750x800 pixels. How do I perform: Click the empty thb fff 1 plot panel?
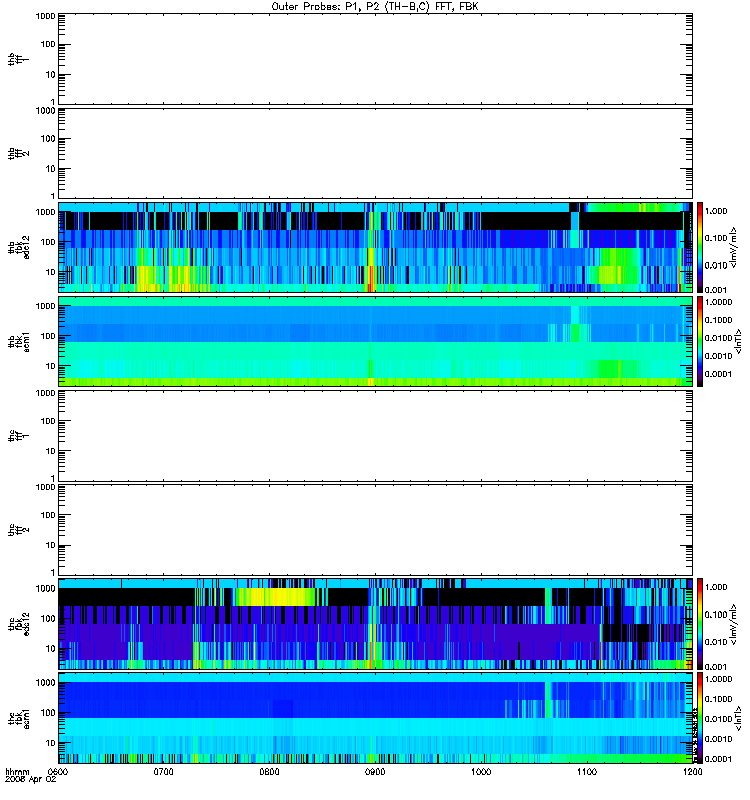[x=376, y=59]
